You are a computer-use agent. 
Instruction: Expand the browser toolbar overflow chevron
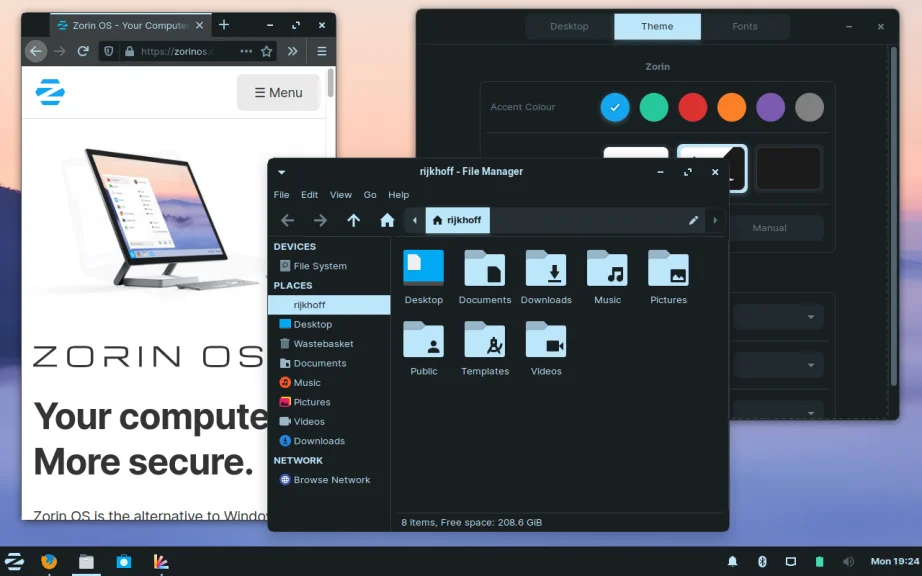tap(292, 51)
